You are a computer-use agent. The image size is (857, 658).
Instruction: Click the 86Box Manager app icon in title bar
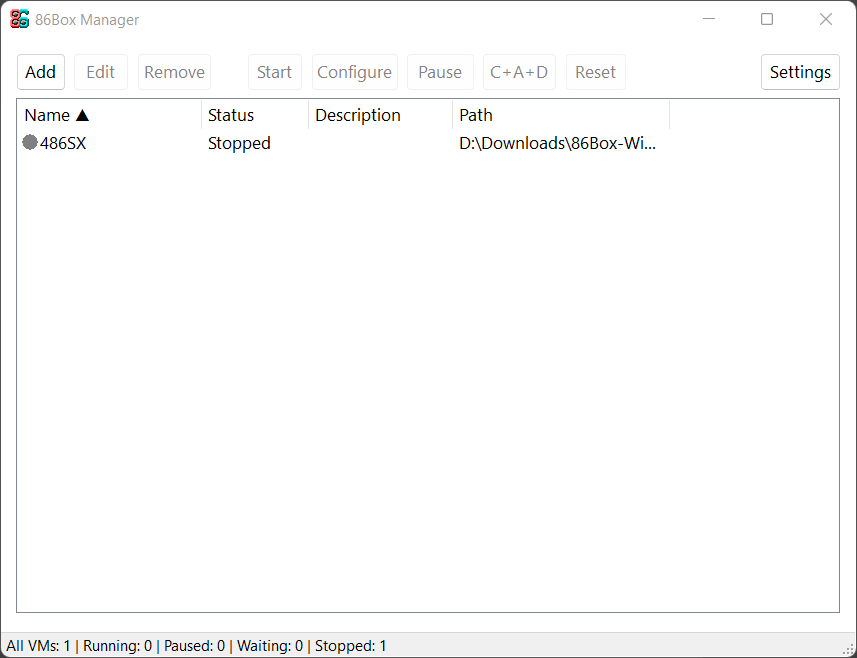(x=20, y=19)
